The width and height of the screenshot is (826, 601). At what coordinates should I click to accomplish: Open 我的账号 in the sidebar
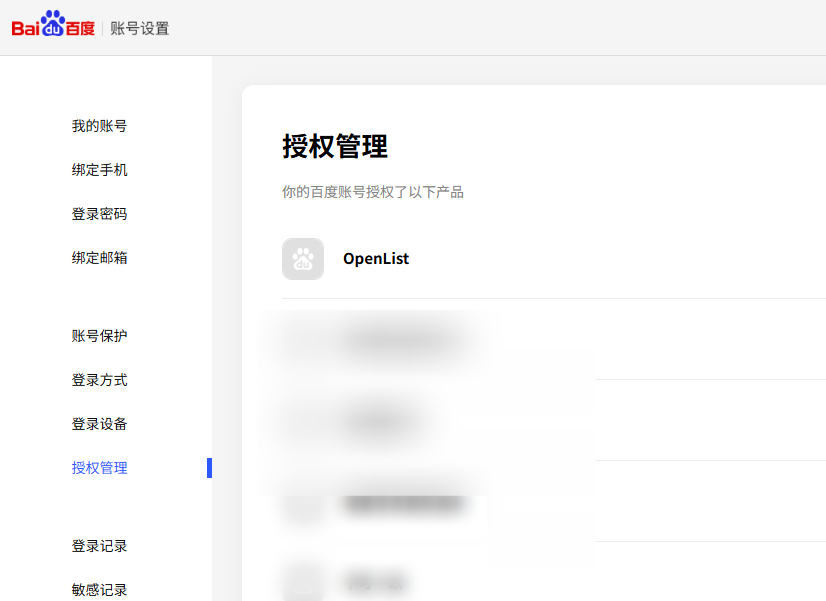(x=99, y=126)
